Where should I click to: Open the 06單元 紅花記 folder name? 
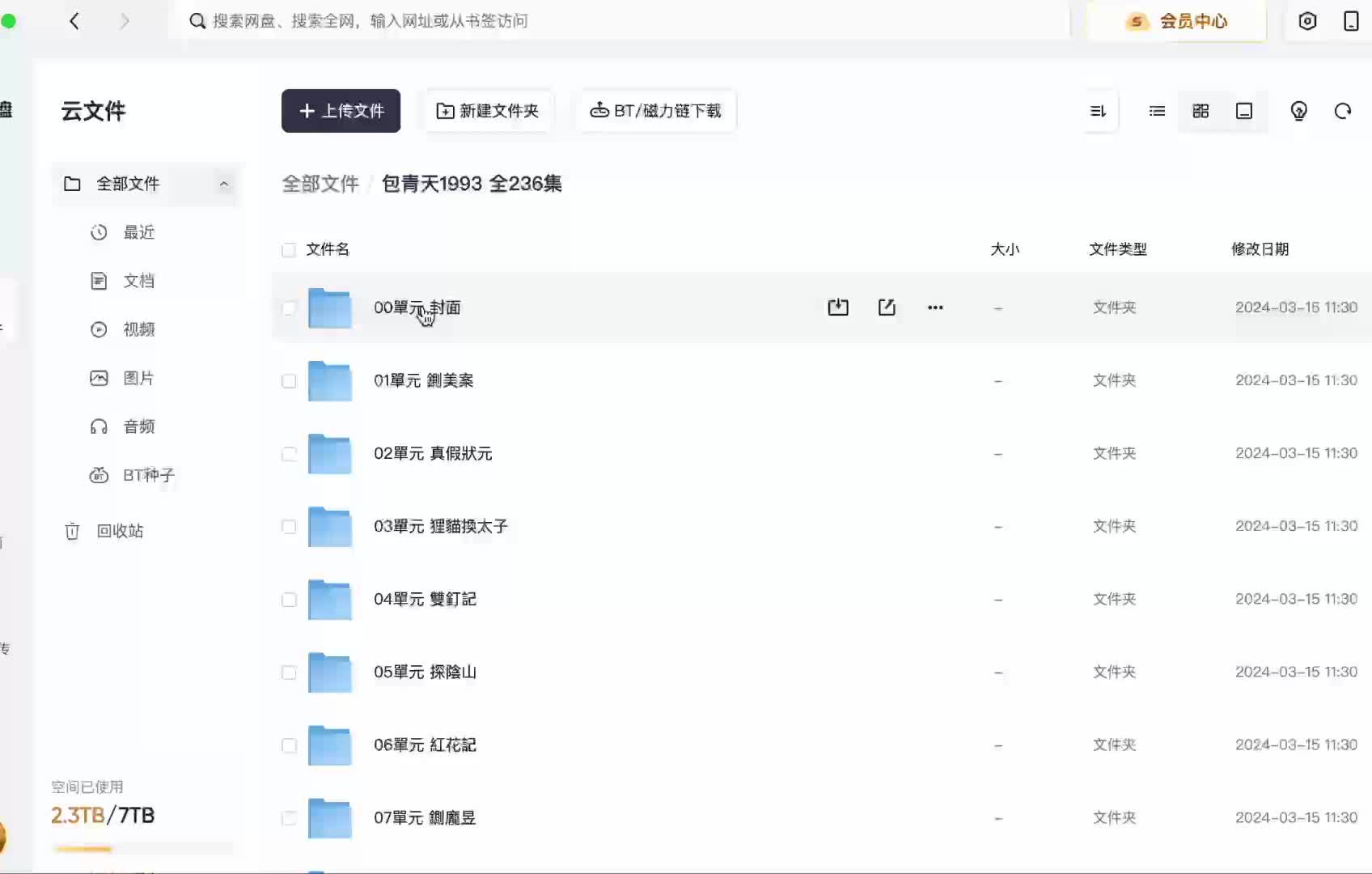coord(425,745)
